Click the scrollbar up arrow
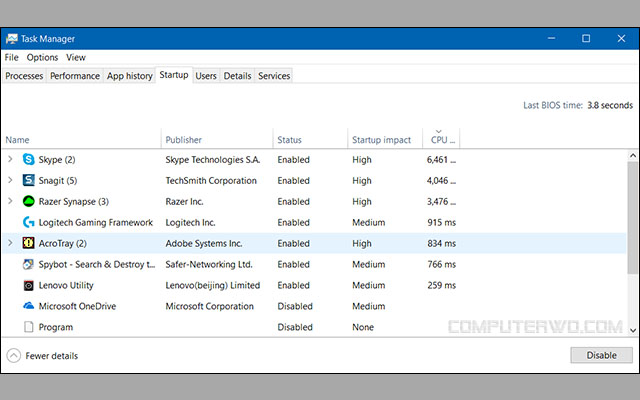 click(x=633, y=156)
